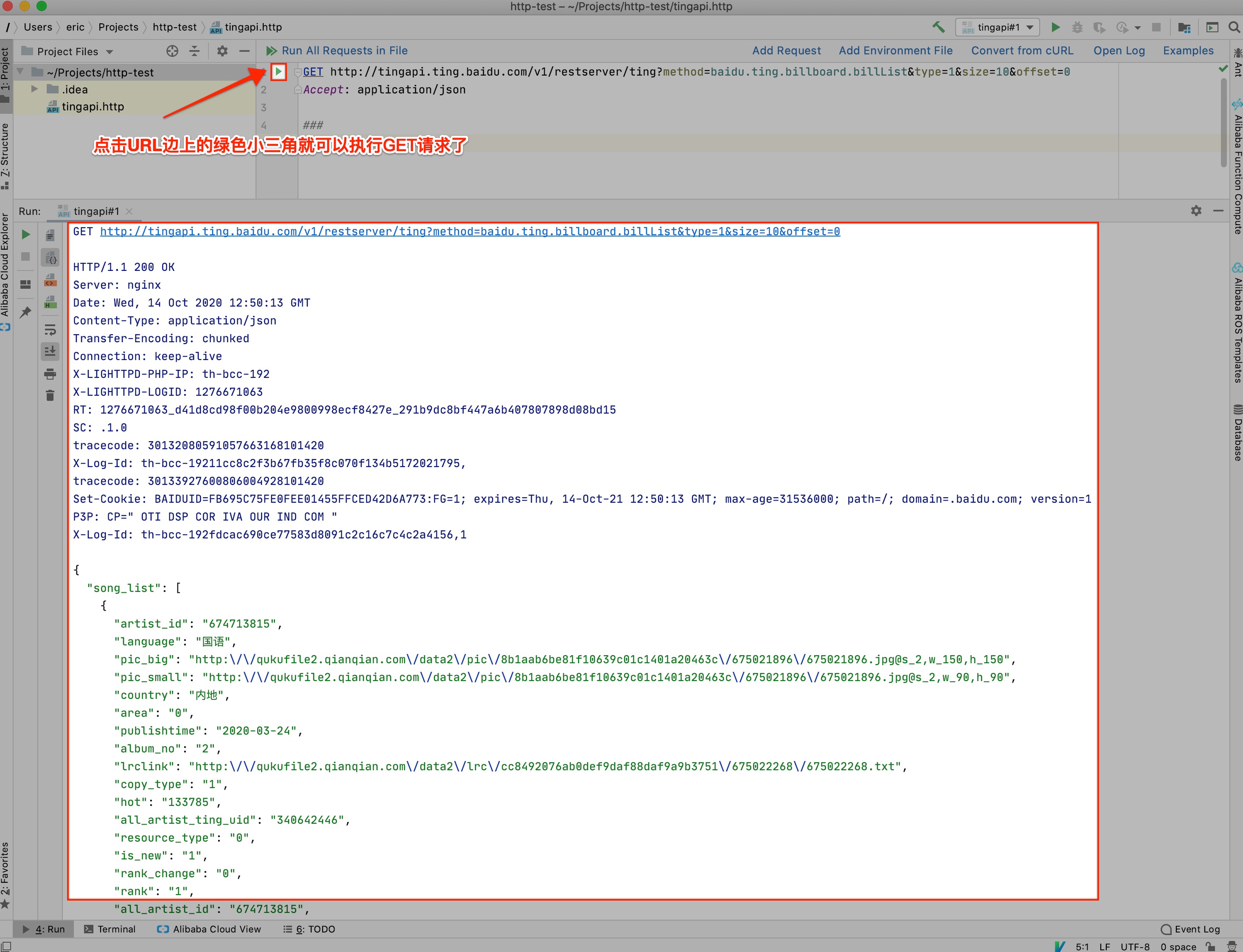Click the green Build project hammer icon
This screenshot has width=1243, height=952.
[x=939, y=27]
